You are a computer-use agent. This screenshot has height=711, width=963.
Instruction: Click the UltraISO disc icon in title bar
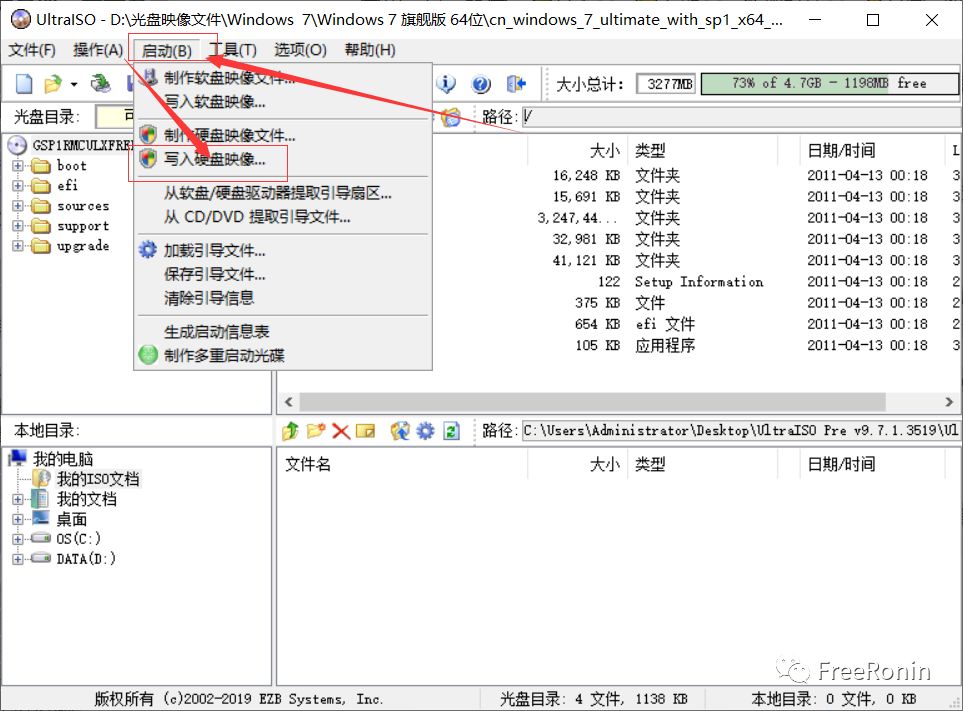[21, 20]
